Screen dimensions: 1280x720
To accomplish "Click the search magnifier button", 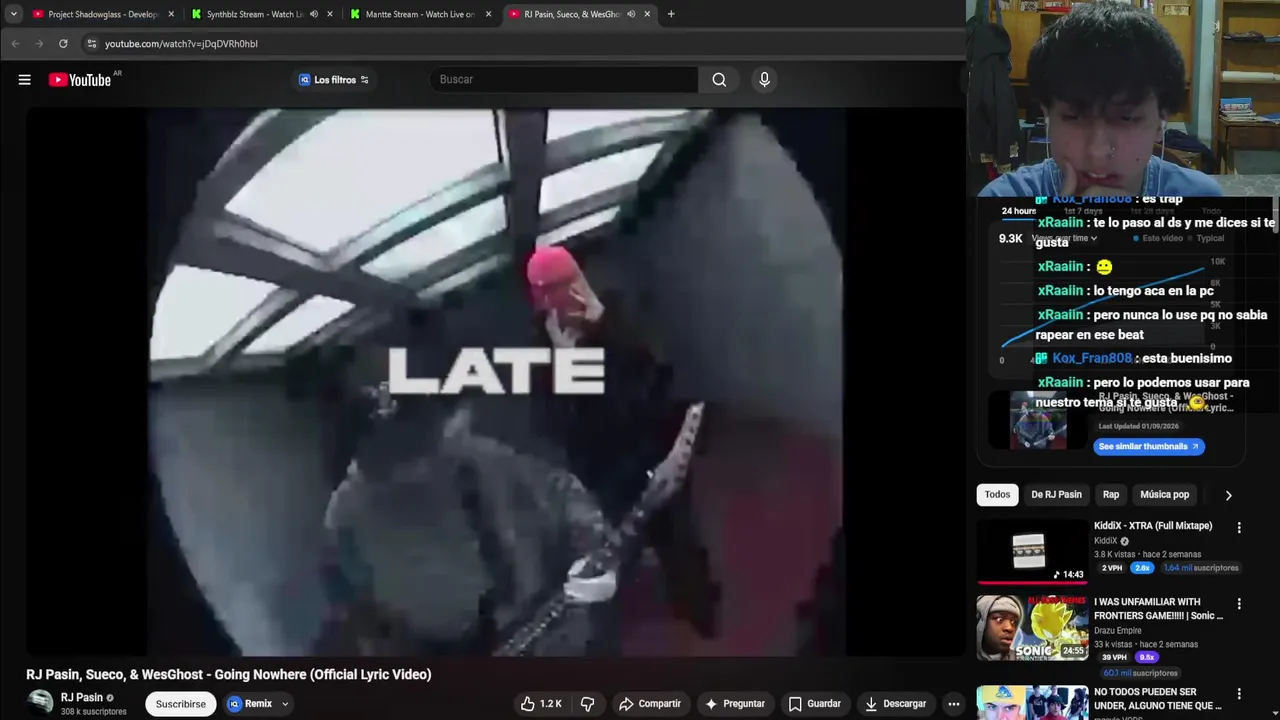I will tap(719, 80).
